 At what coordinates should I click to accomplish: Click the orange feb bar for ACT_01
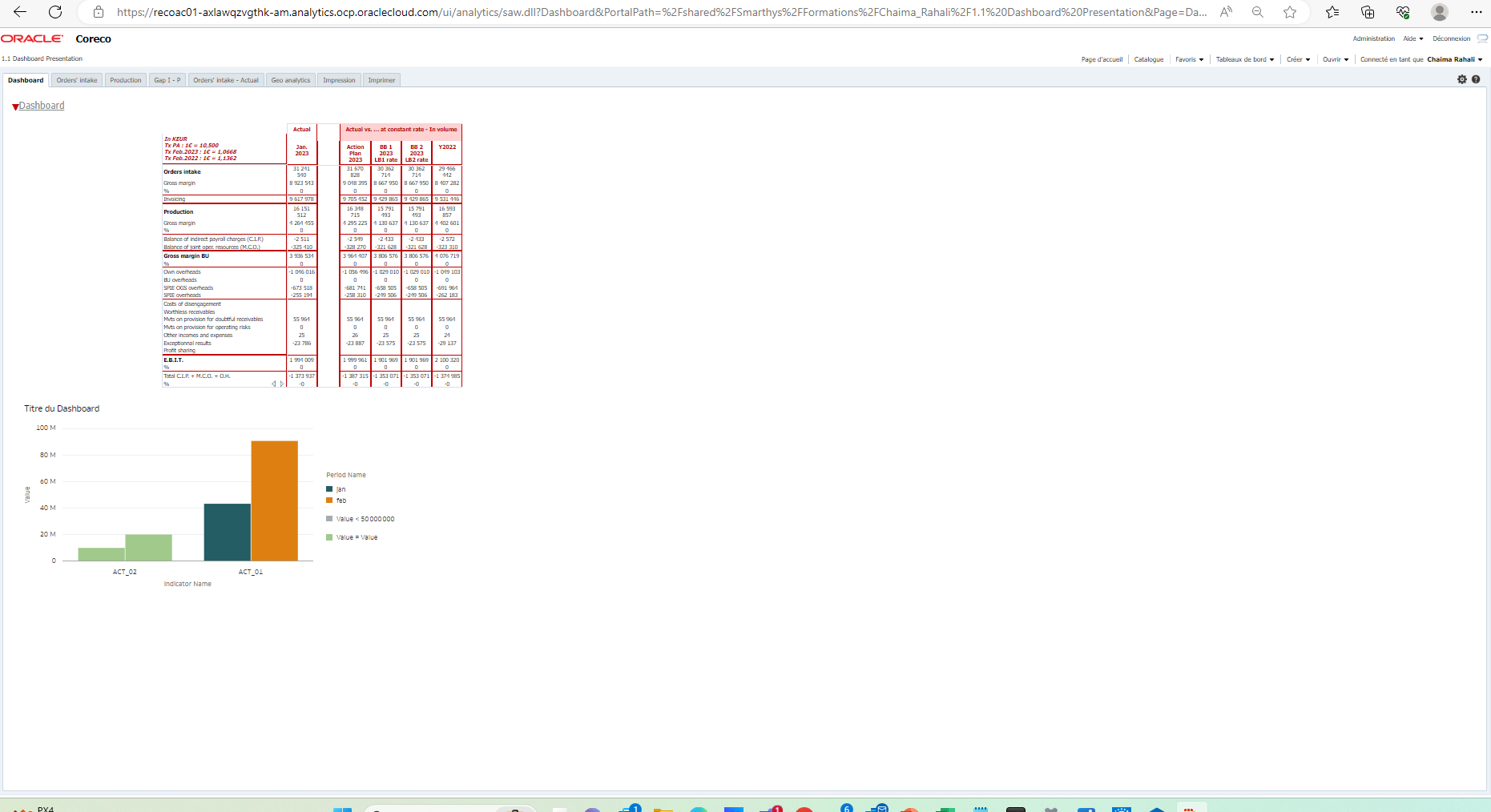tap(275, 500)
